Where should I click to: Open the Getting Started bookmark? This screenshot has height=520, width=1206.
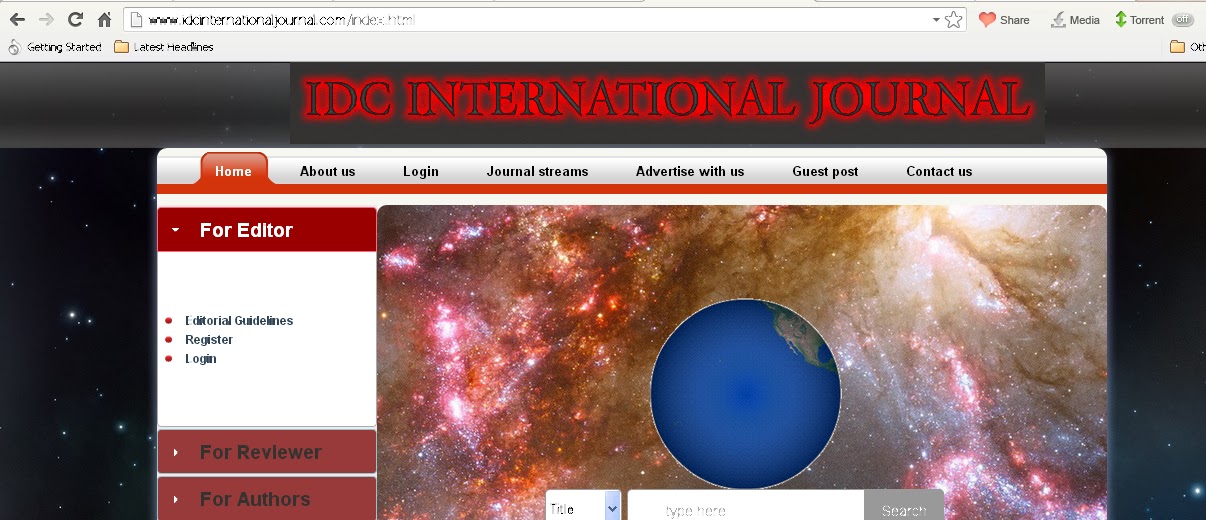(55, 47)
